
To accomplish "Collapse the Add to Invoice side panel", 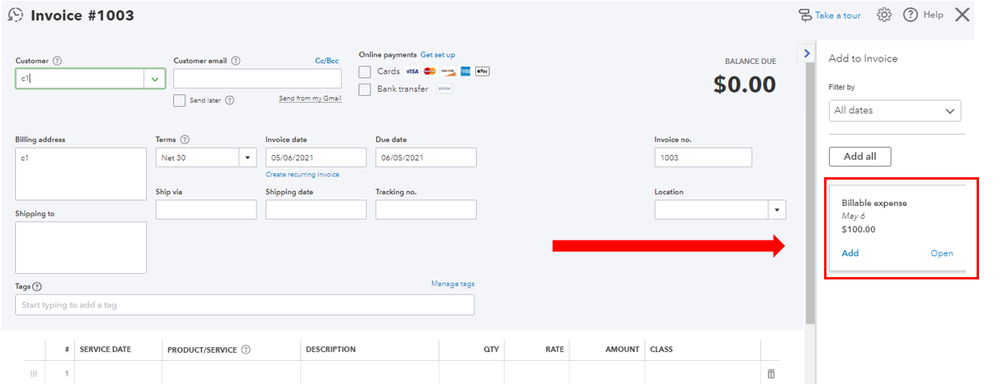I will click(x=807, y=53).
